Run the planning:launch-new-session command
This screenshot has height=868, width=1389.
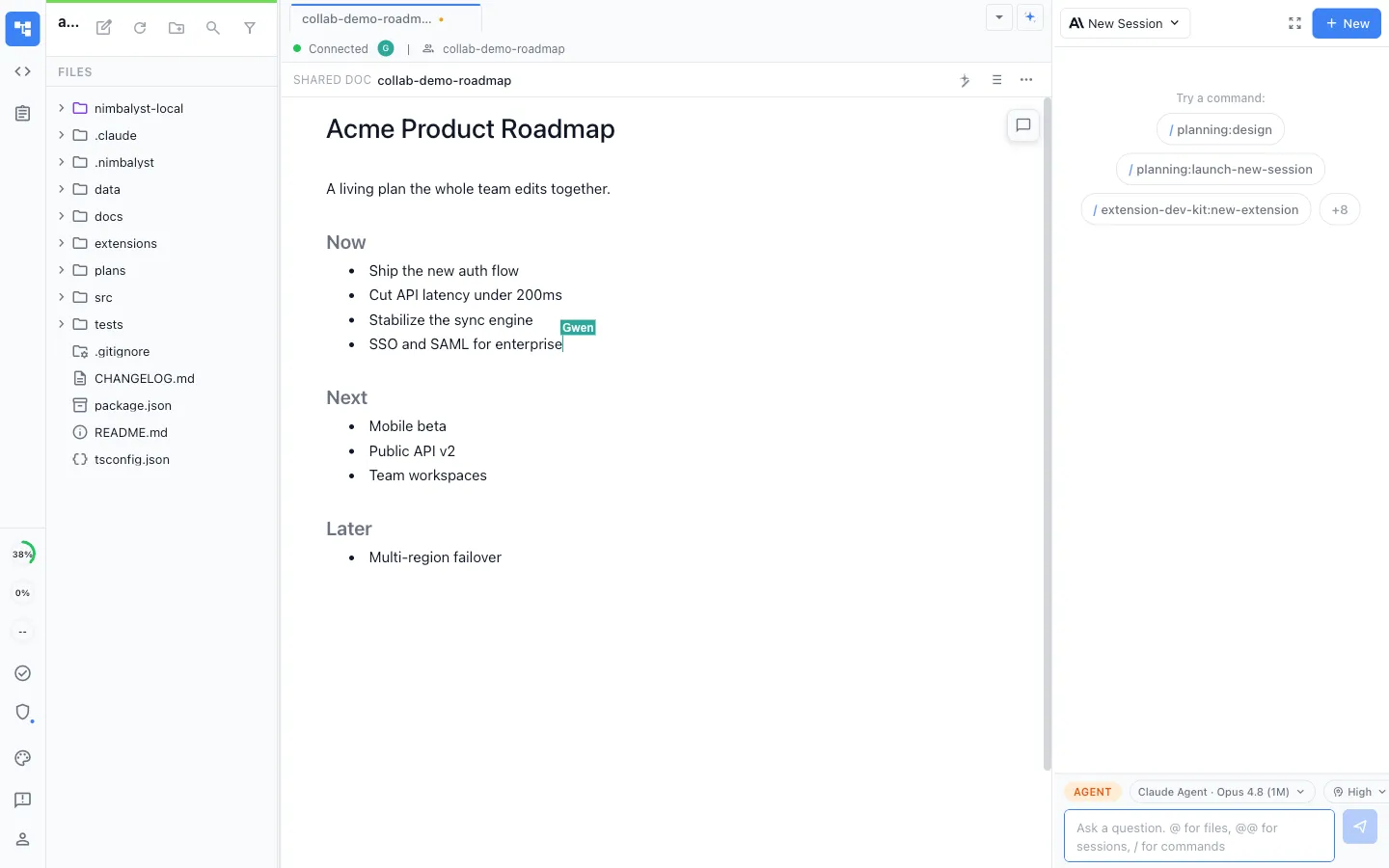1220,170
